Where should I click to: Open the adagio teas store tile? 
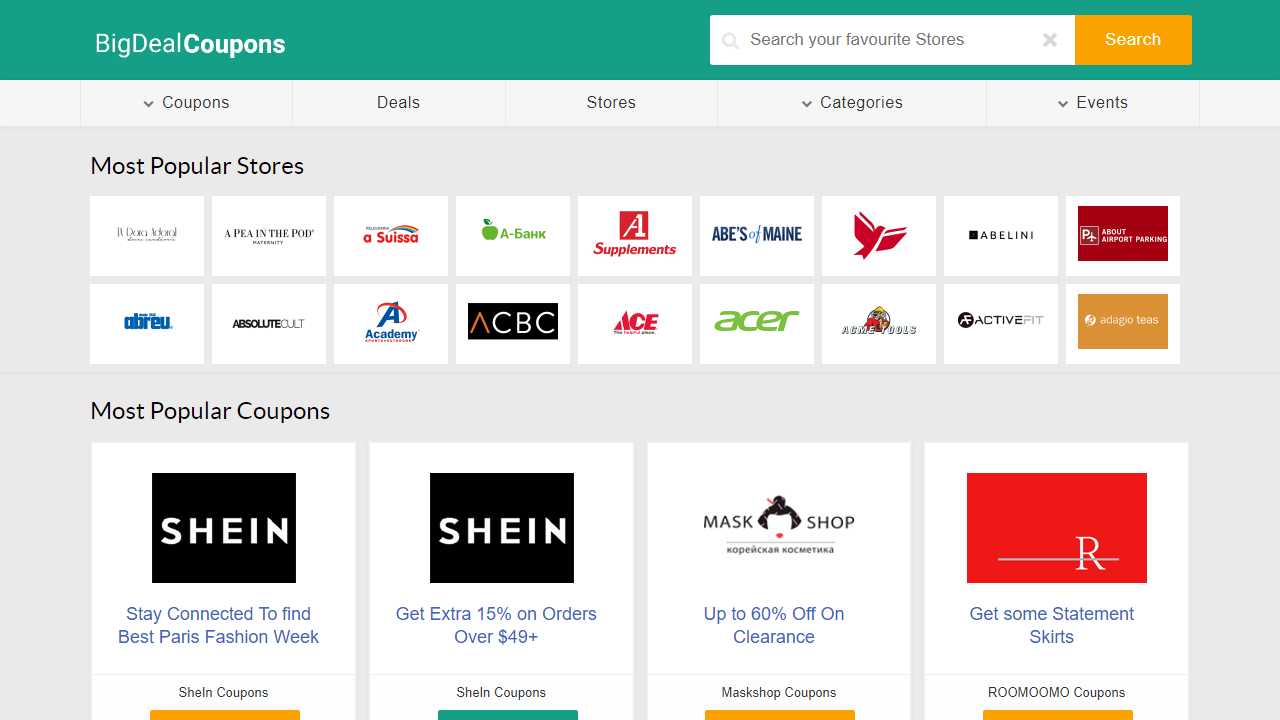pos(1122,322)
